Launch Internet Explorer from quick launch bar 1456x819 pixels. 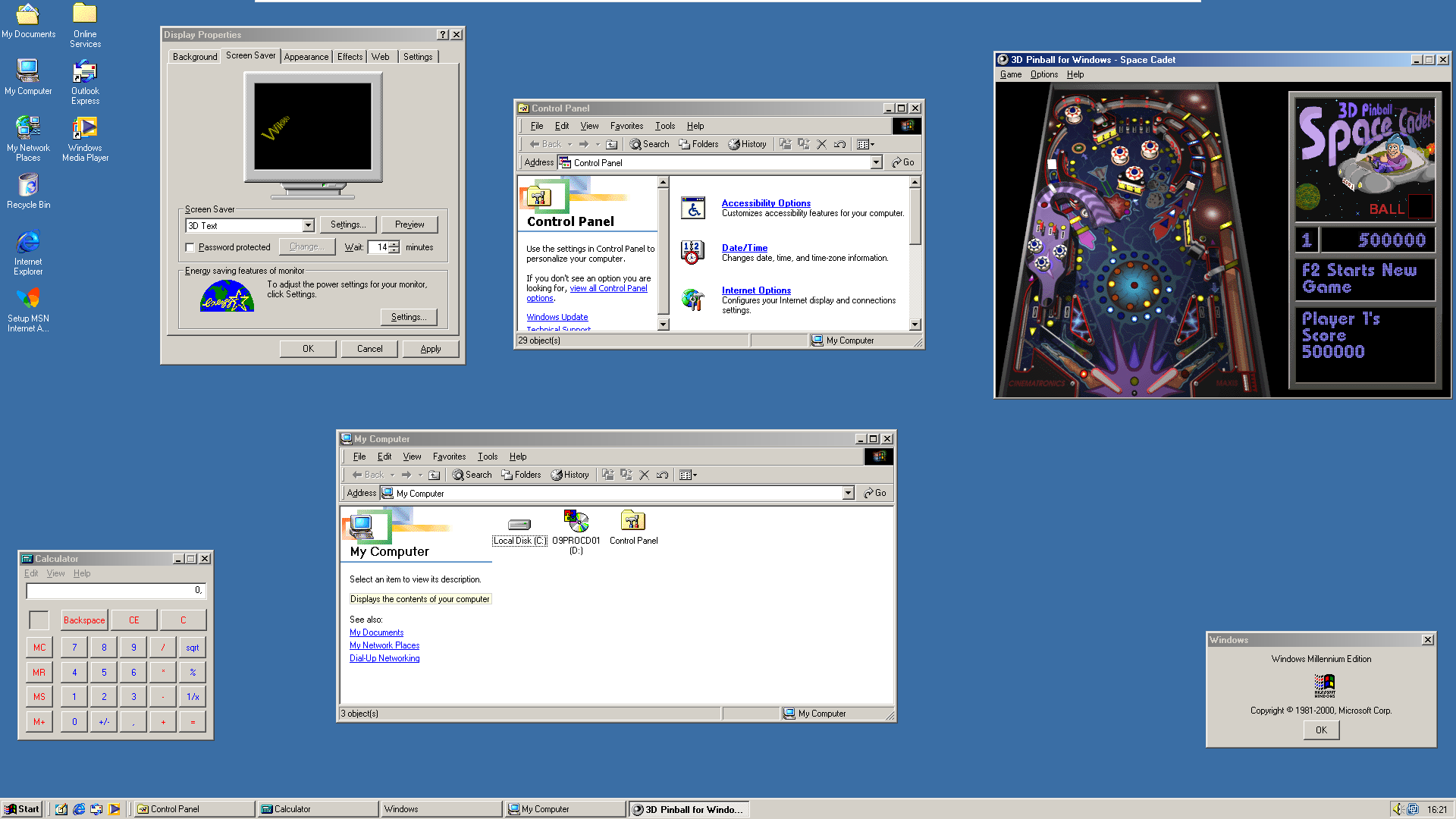pos(79,809)
